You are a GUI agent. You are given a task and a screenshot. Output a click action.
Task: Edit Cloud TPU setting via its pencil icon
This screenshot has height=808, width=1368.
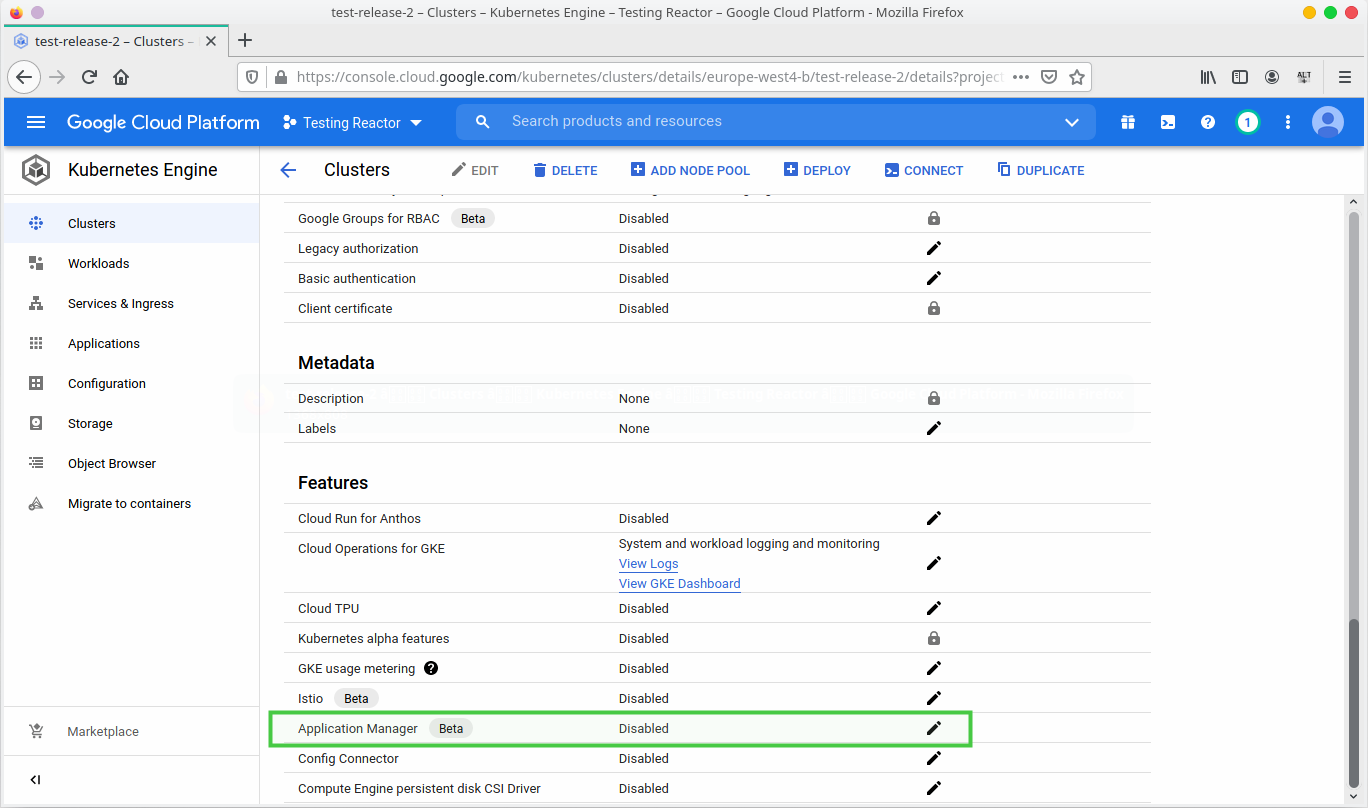pyautogui.click(x=934, y=608)
